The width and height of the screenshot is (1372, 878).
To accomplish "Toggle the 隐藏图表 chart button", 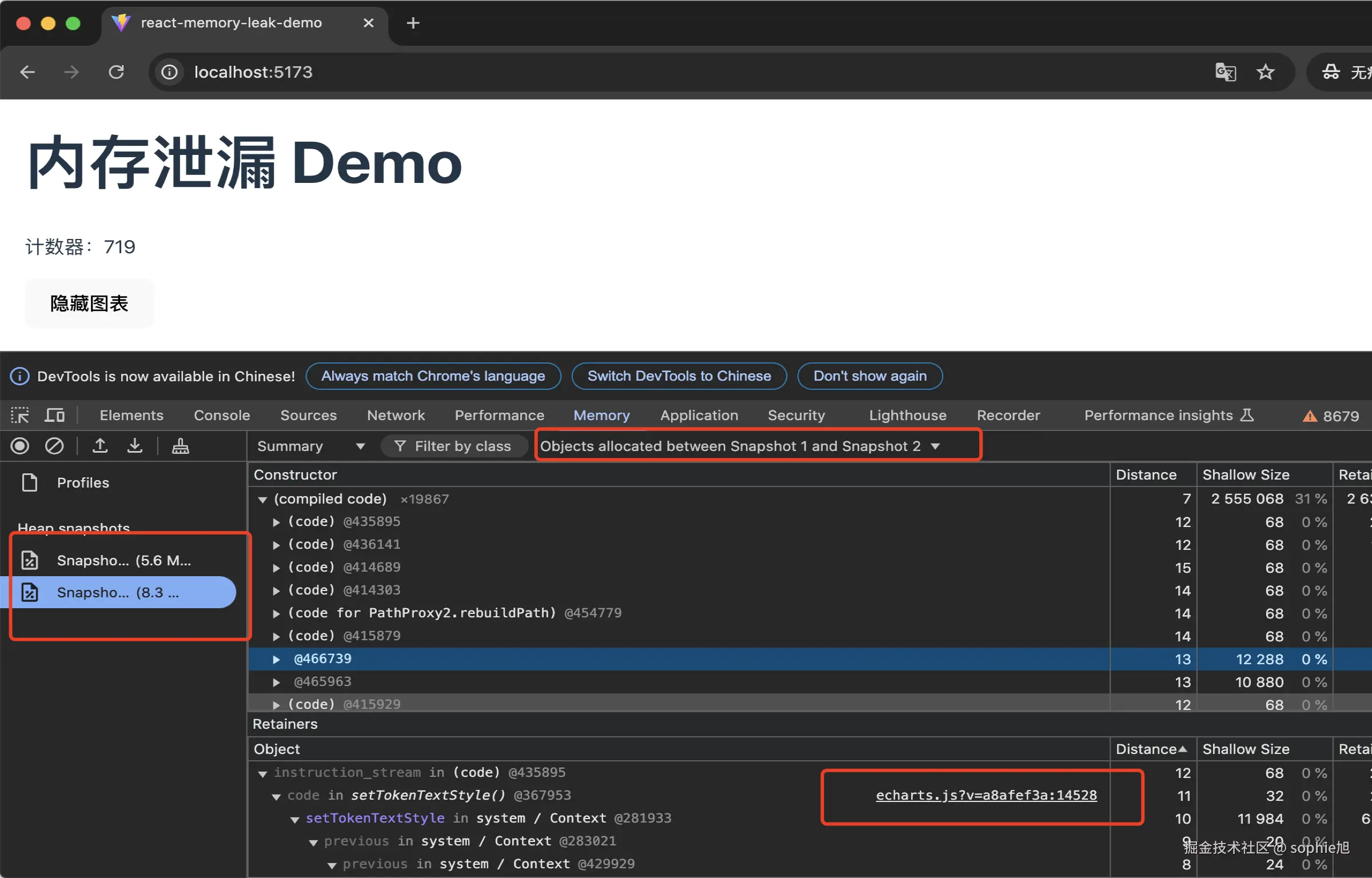I will click(x=89, y=304).
